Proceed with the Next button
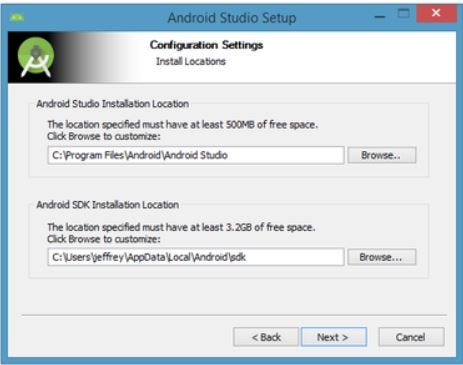Viewport: 463px width, 365px height. [x=334, y=337]
